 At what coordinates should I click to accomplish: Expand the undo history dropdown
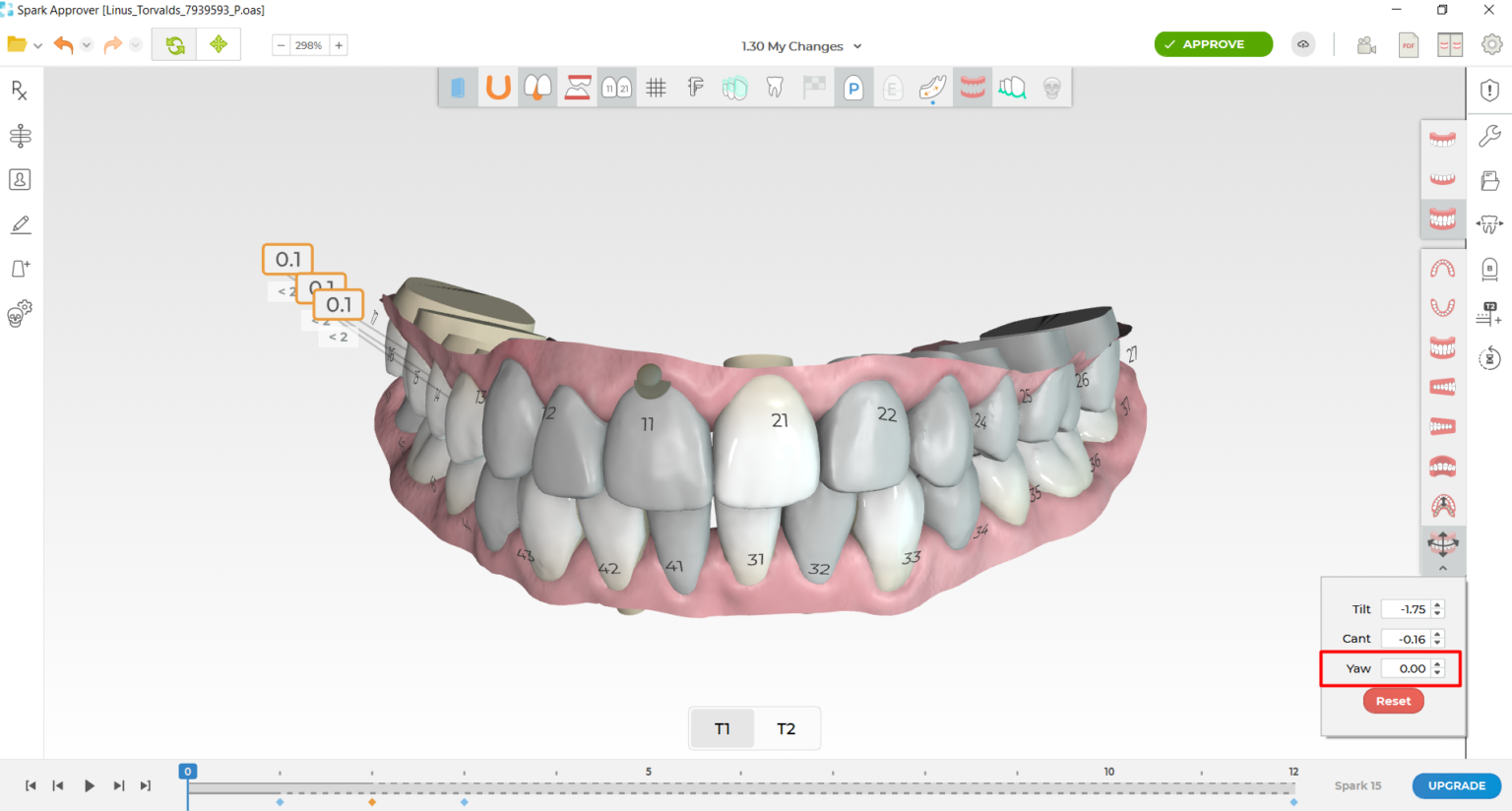(x=87, y=45)
